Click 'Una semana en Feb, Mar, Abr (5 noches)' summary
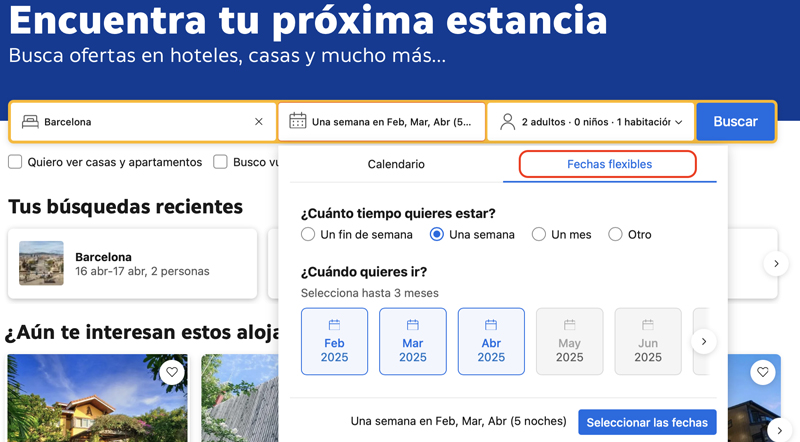Screen dimensions: 800x442 coord(458,421)
